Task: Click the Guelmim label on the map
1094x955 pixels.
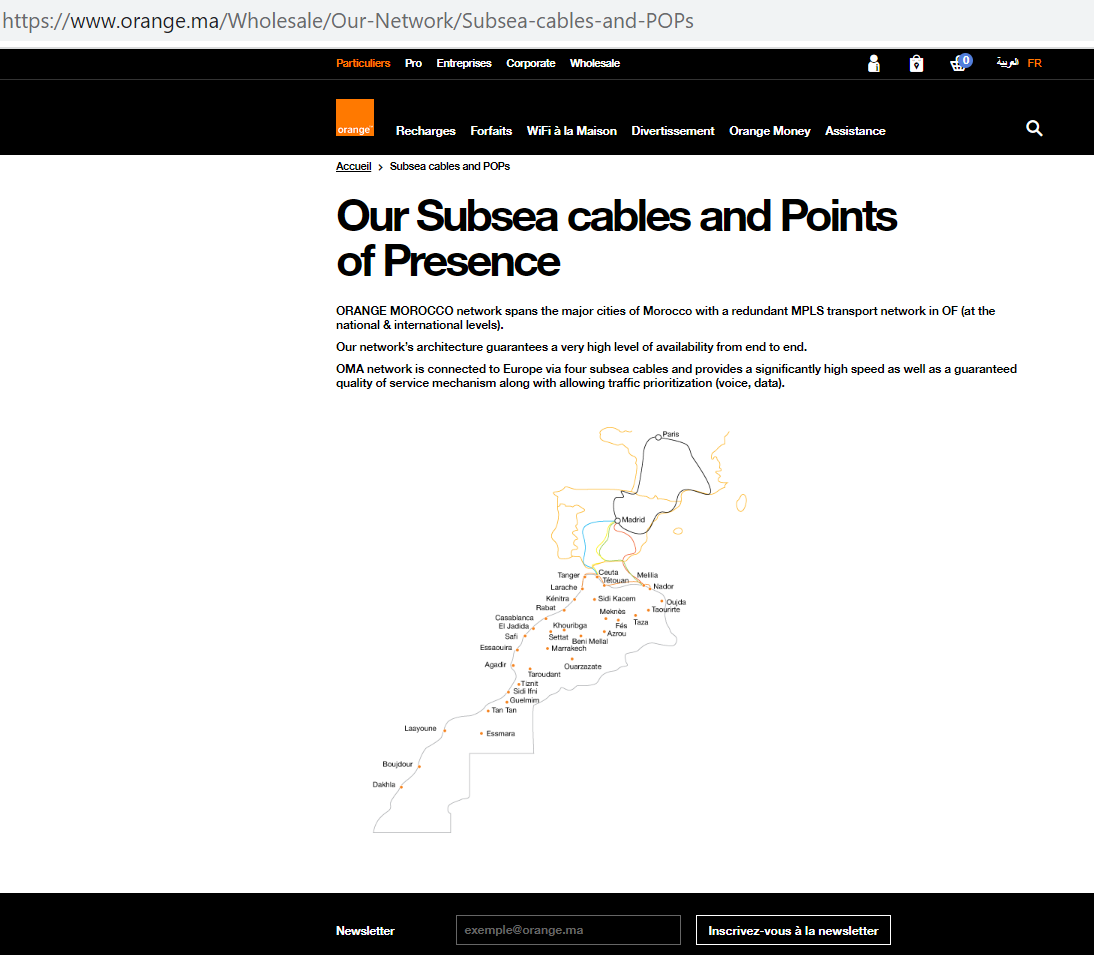Action: (x=524, y=700)
